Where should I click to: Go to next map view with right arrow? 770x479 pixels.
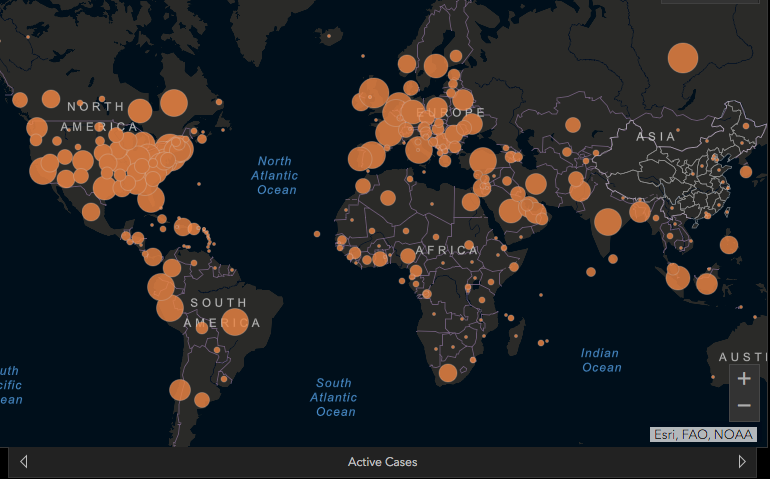point(742,461)
